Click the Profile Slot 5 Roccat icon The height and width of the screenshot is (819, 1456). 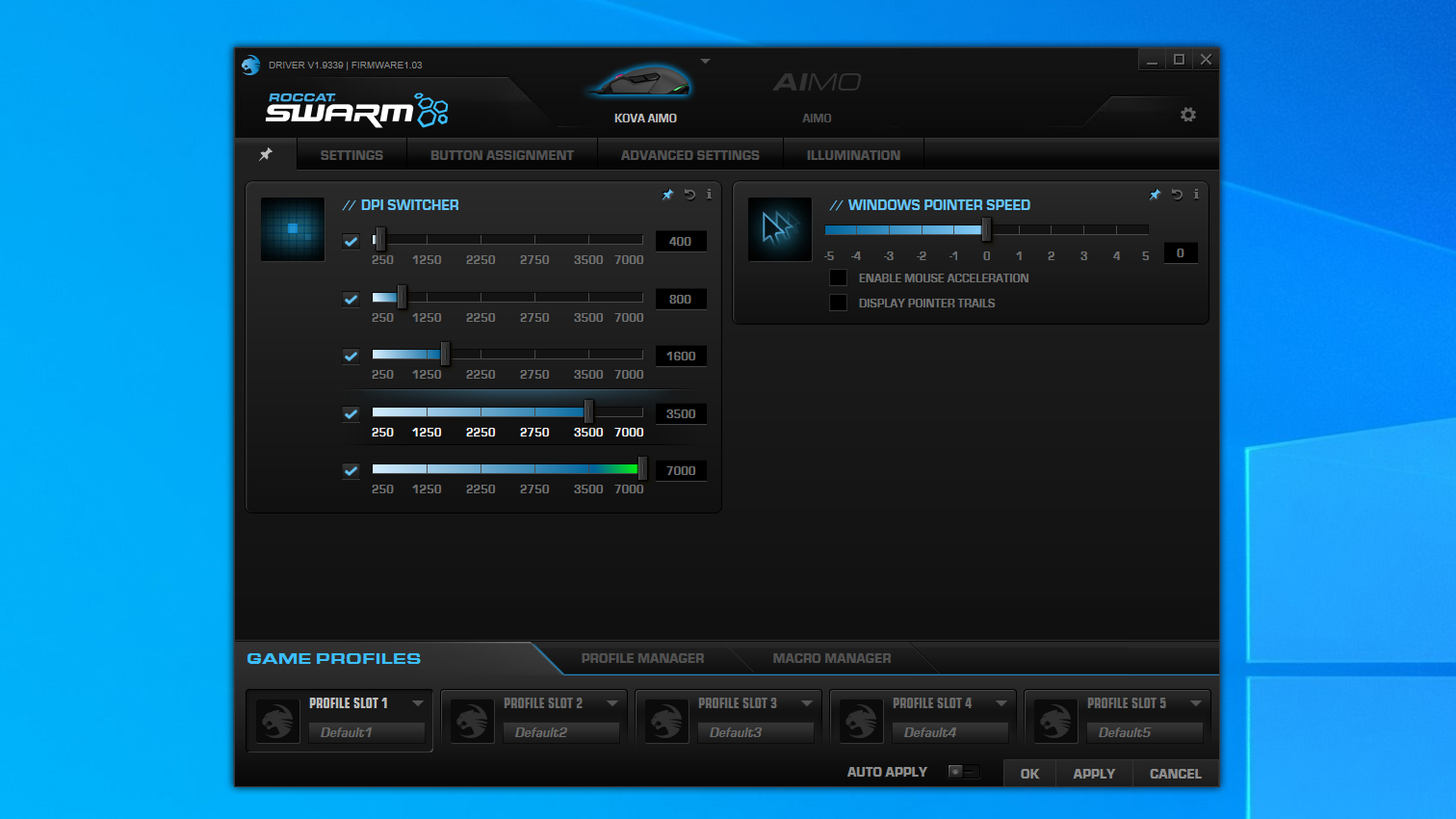(x=1055, y=721)
